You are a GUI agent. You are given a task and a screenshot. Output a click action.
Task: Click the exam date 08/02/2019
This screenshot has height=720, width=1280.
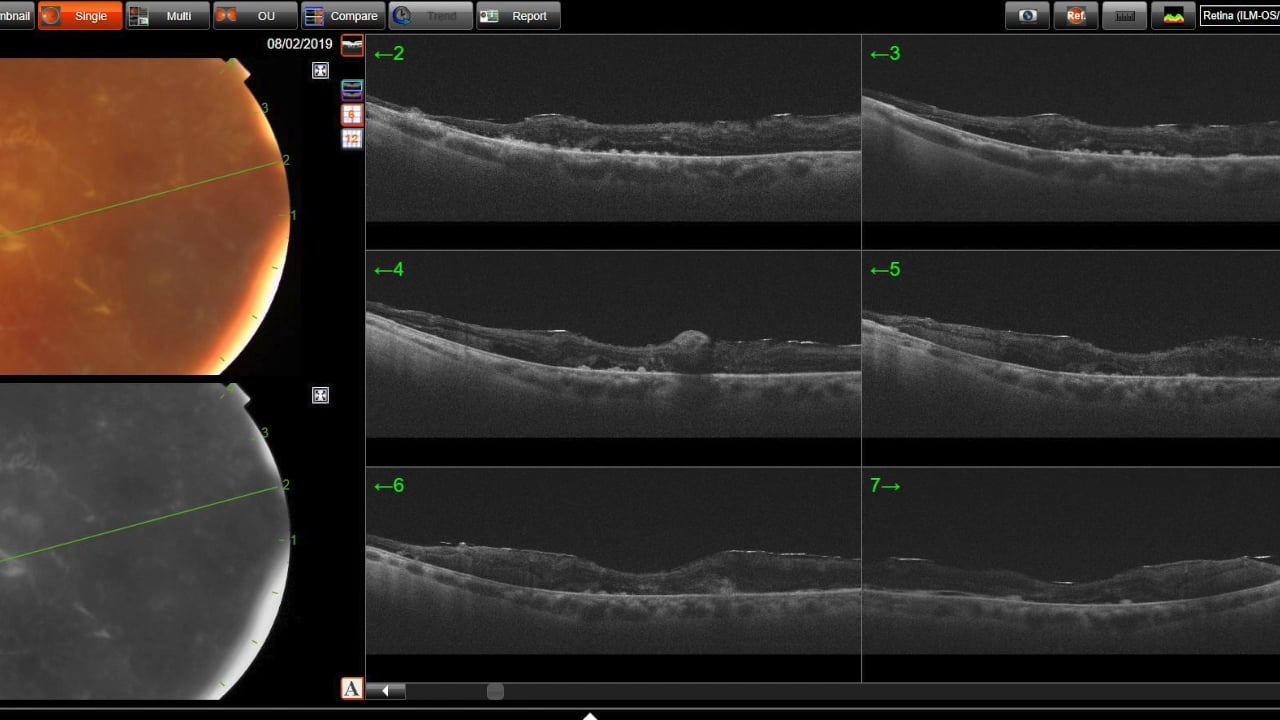click(x=300, y=44)
